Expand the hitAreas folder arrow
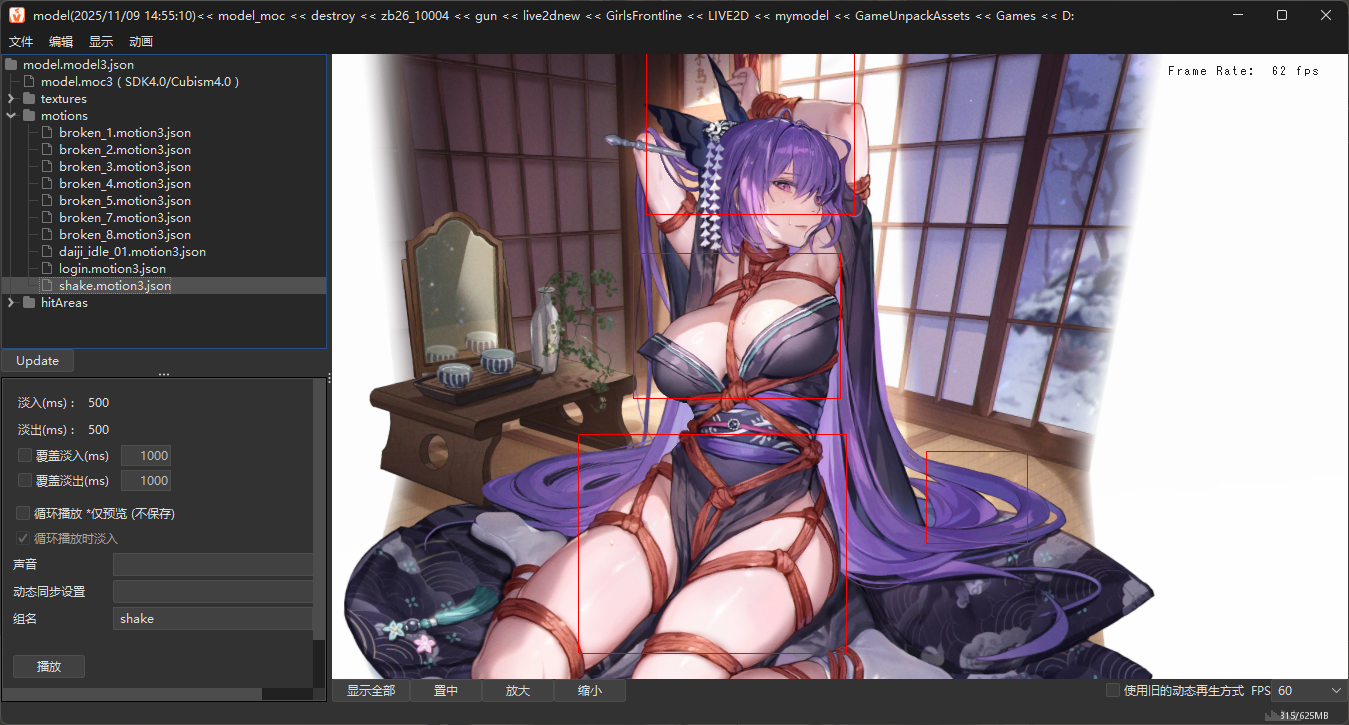 pyautogui.click(x=10, y=302)
